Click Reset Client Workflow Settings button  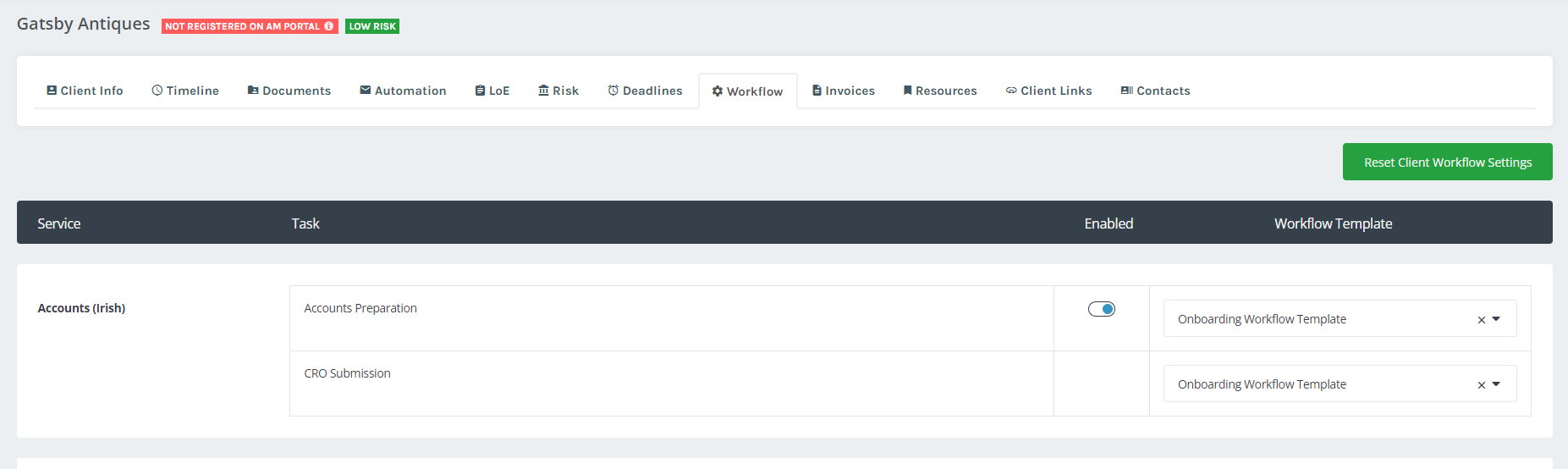(1448, 162)
